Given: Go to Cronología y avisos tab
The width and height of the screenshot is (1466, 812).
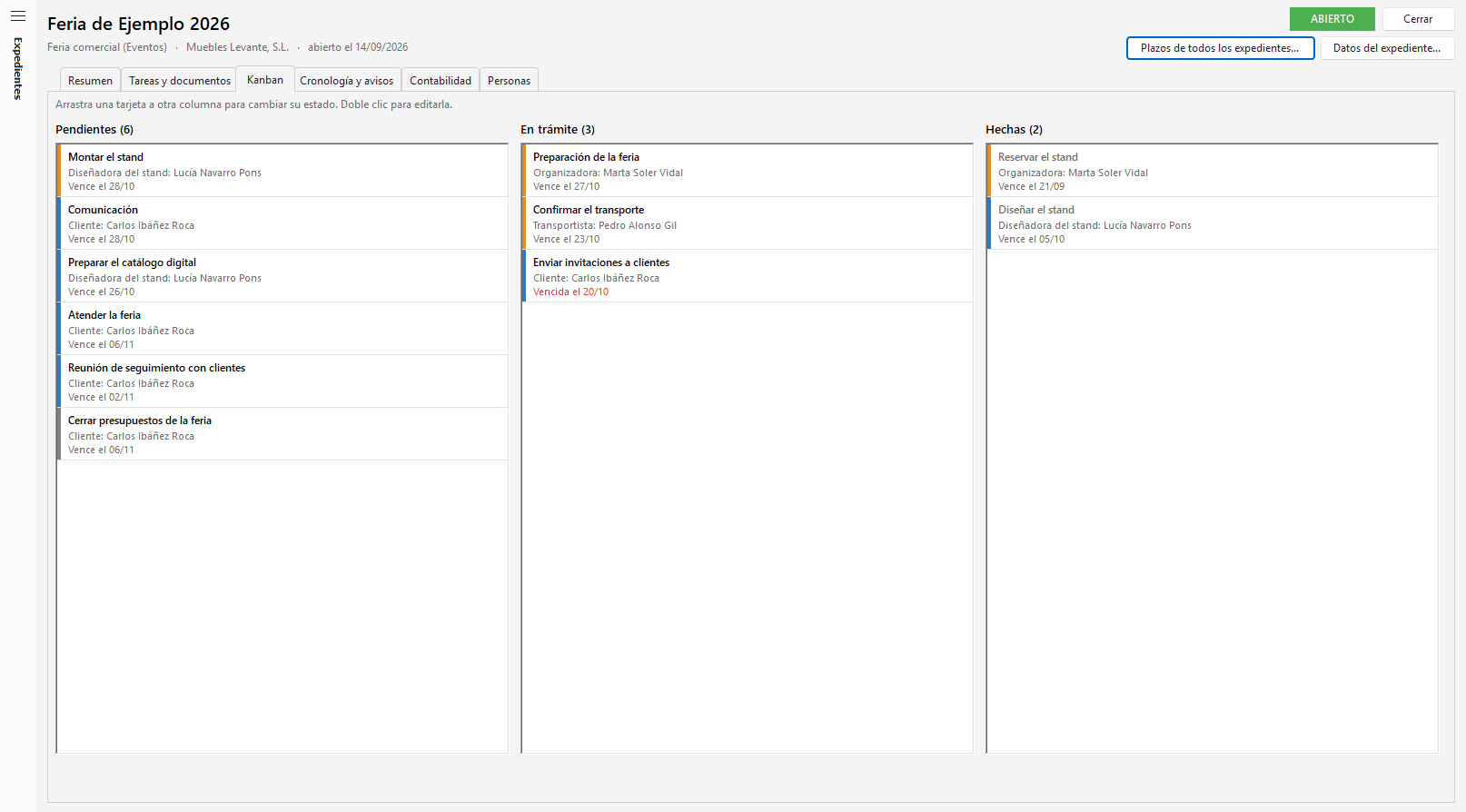Looking at the screenshot, I should point(347,81).
